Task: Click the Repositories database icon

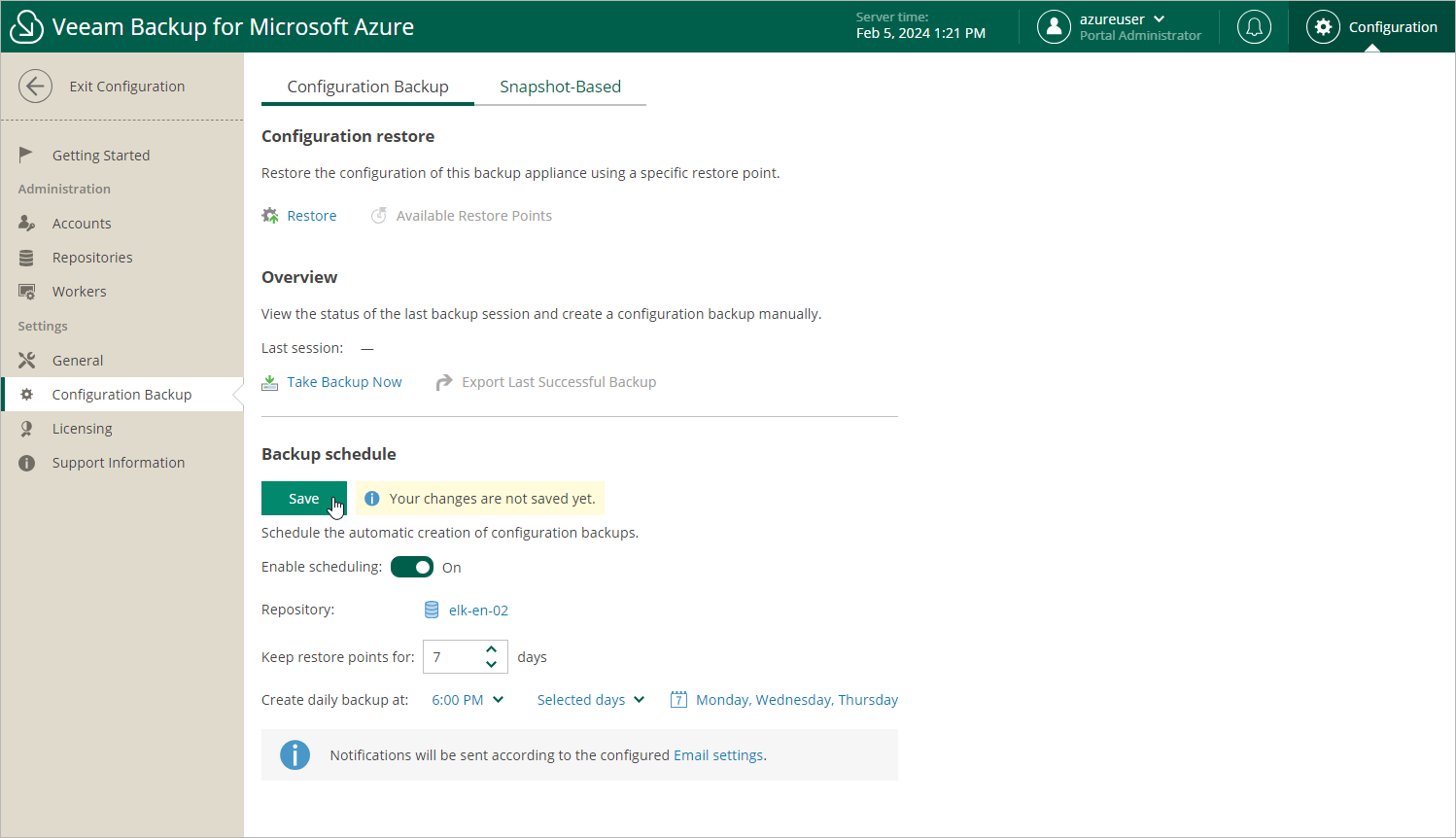Action: pyautogui.click(x=26, y=258)
